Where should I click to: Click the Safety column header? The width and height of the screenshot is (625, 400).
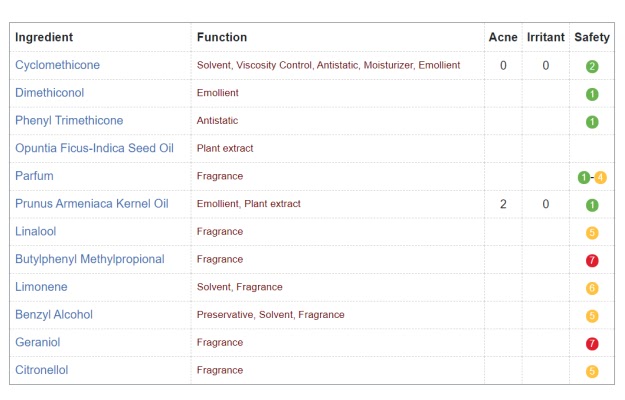592,37
